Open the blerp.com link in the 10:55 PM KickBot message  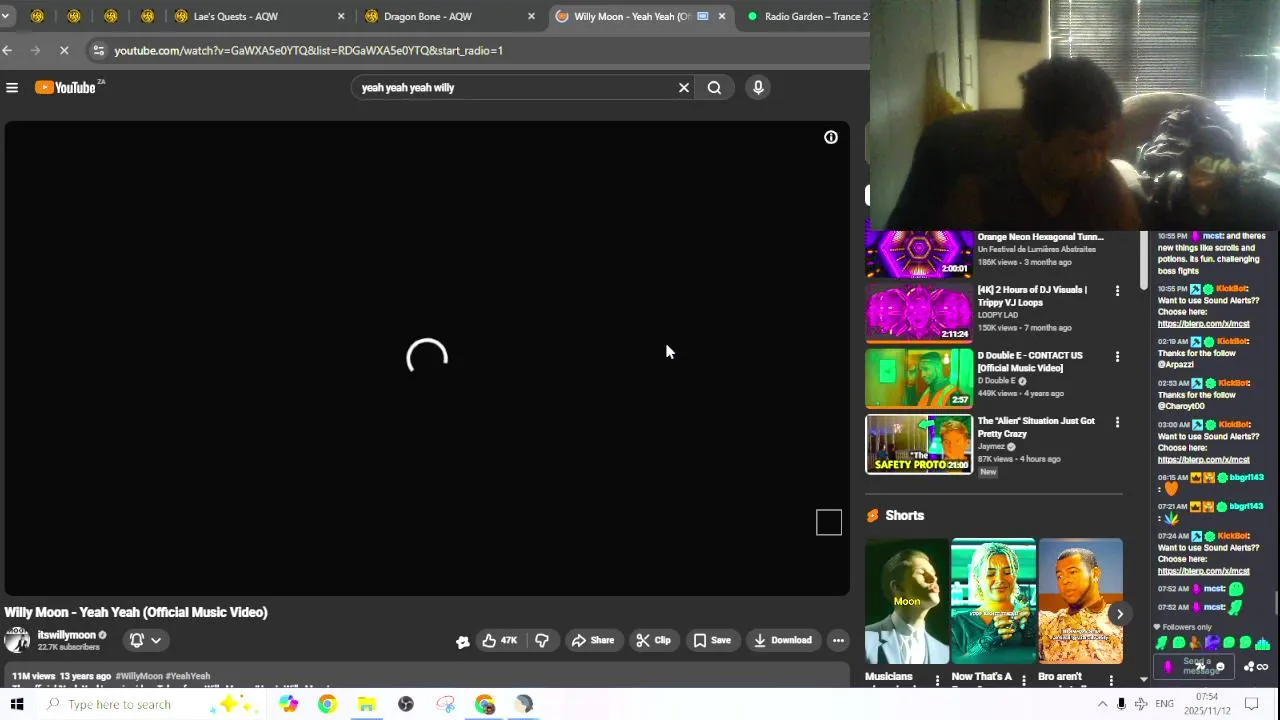(x=1203, y=323)
